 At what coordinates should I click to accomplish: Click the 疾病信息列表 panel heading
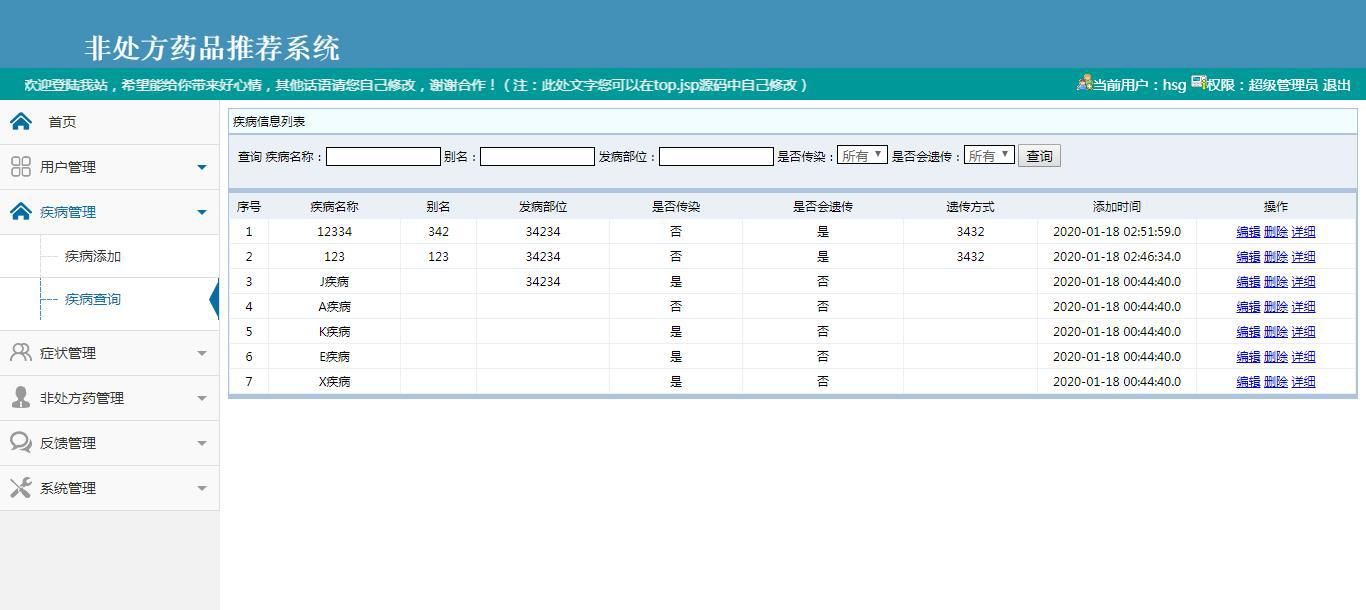point(269,121)
